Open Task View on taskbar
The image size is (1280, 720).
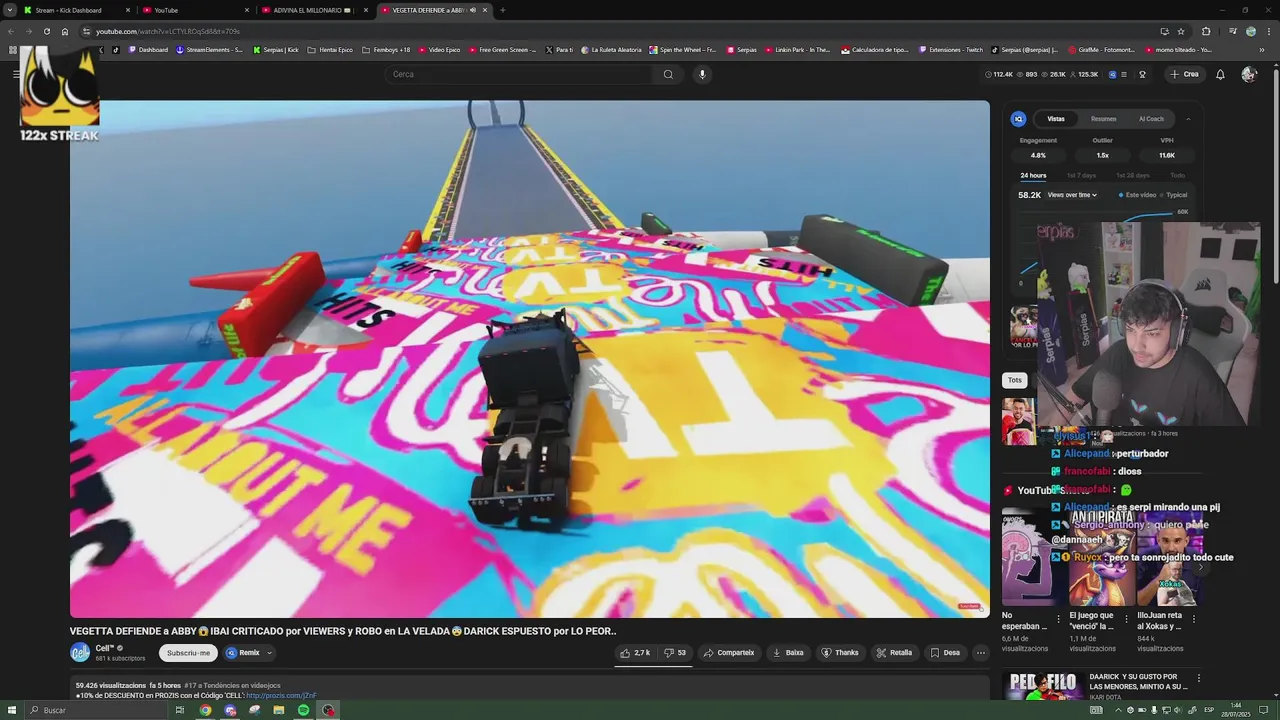coord(180,710)
